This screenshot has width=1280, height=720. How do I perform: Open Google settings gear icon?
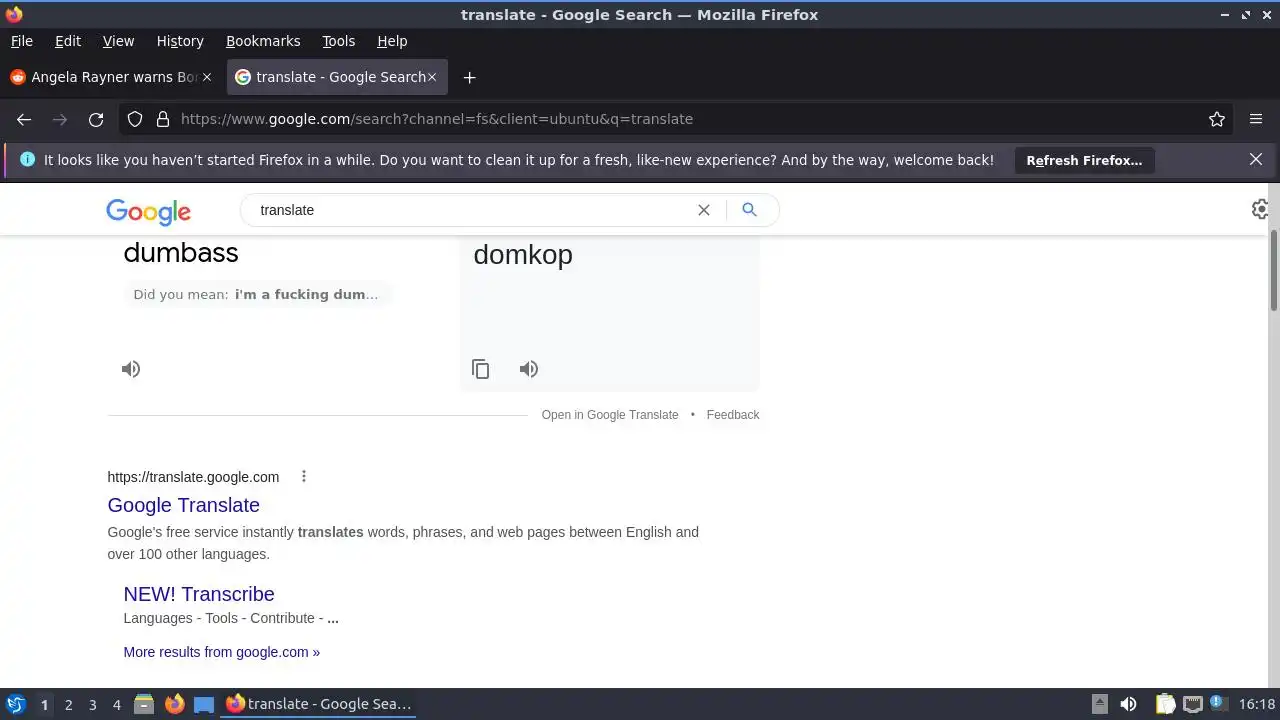pyautogui.click(x=1260, y=209)
